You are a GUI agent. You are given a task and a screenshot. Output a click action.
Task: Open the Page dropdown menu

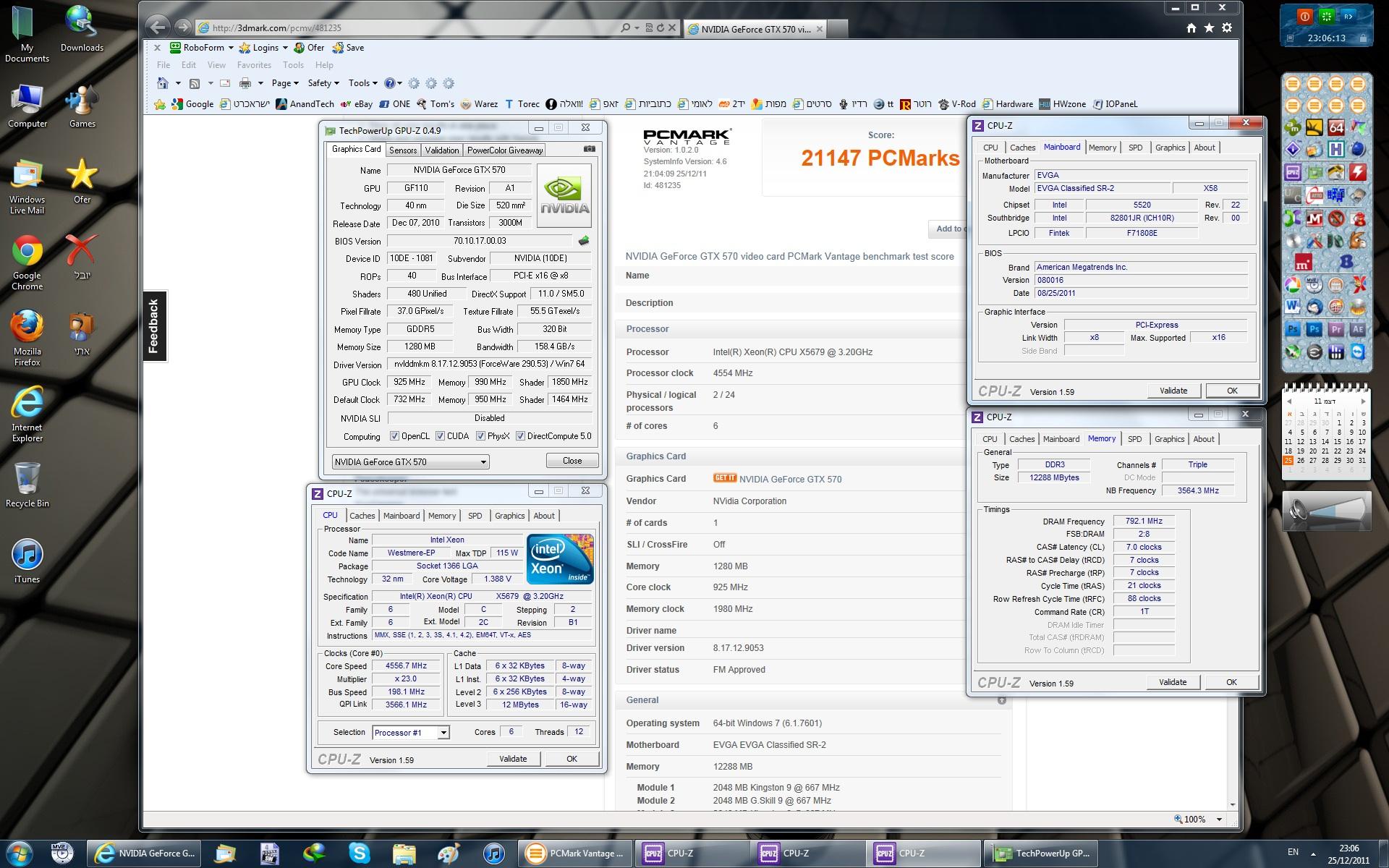(285, 83)
